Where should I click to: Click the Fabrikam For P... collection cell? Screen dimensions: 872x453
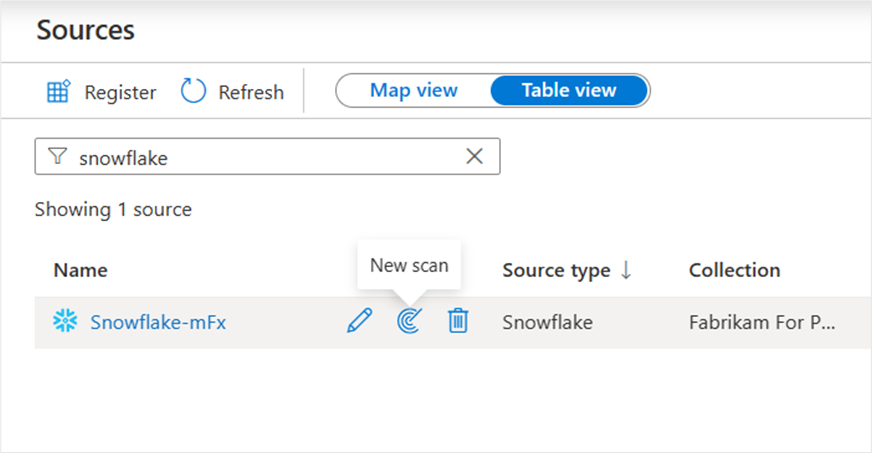(x=761, y=322)
